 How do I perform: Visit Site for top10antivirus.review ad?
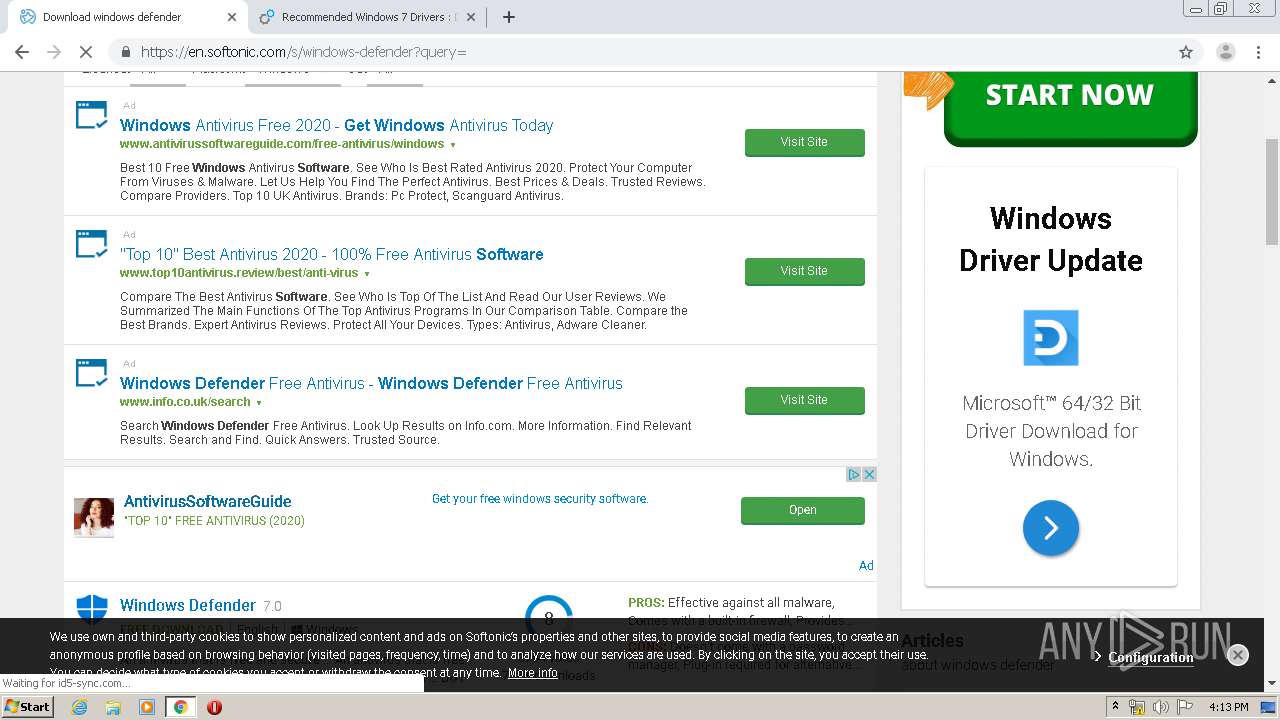coord(804,271)
